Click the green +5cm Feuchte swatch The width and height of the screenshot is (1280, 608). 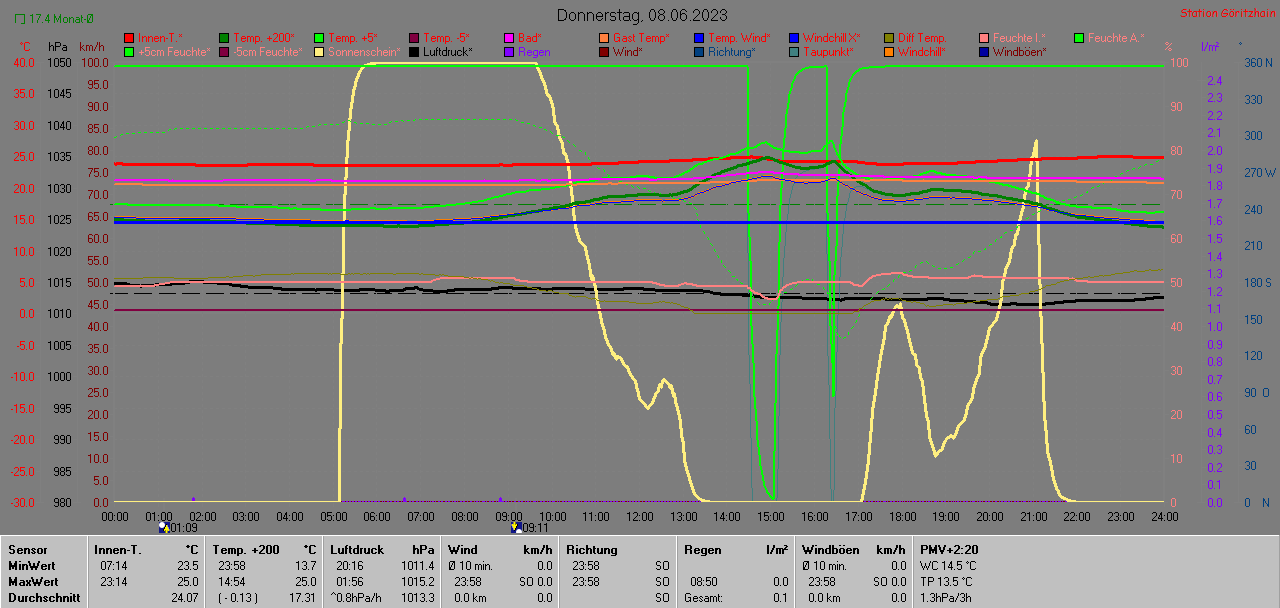129,52
